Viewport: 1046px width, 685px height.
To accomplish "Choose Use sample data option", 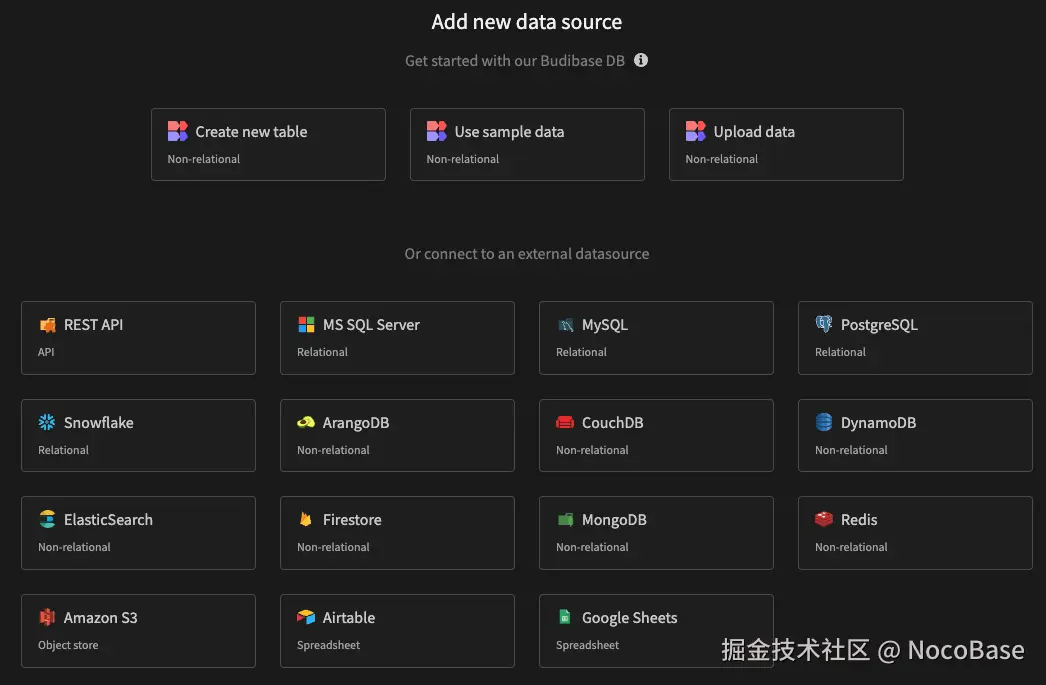I will point(527,144).
